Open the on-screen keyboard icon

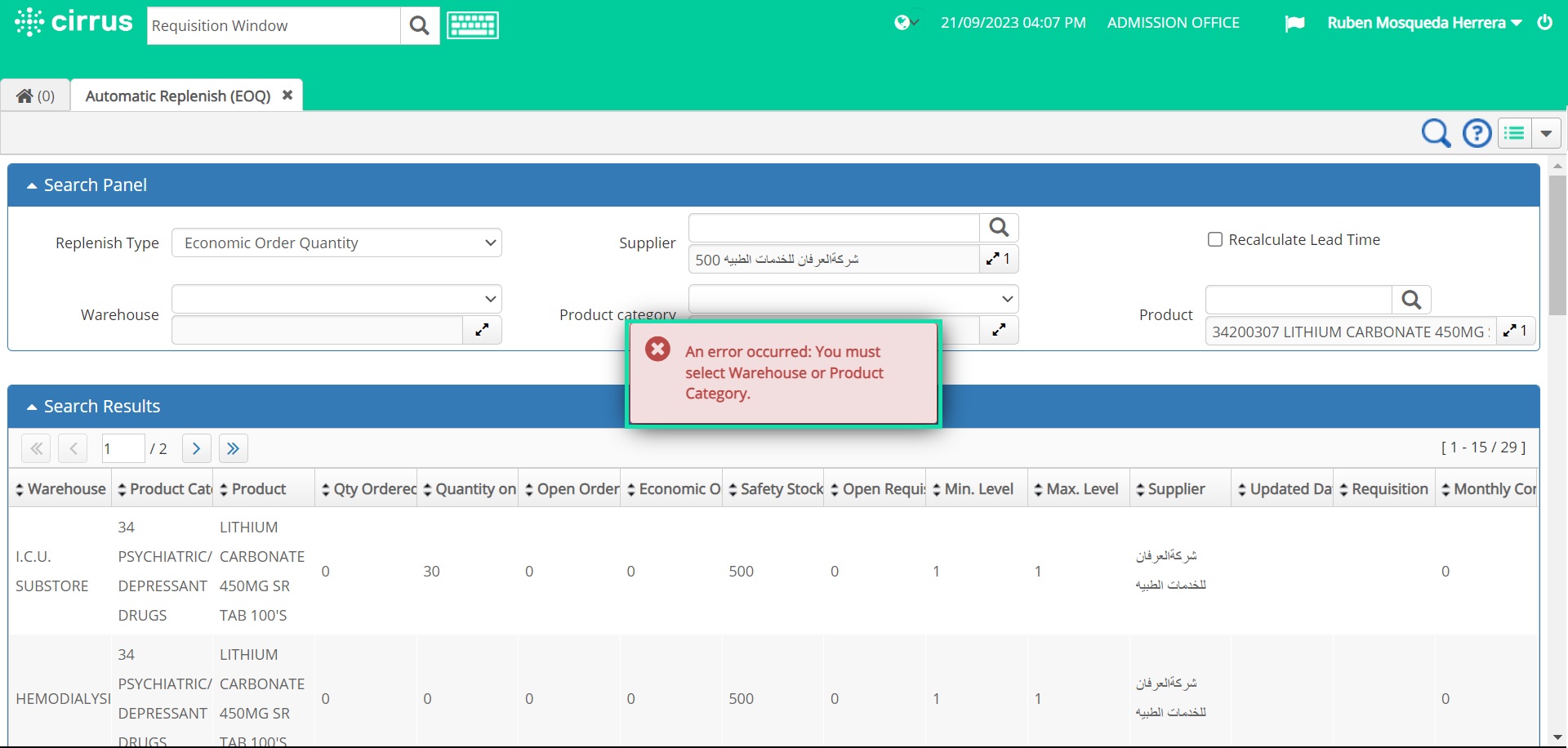pyautogui.click(x=472, y=25)
